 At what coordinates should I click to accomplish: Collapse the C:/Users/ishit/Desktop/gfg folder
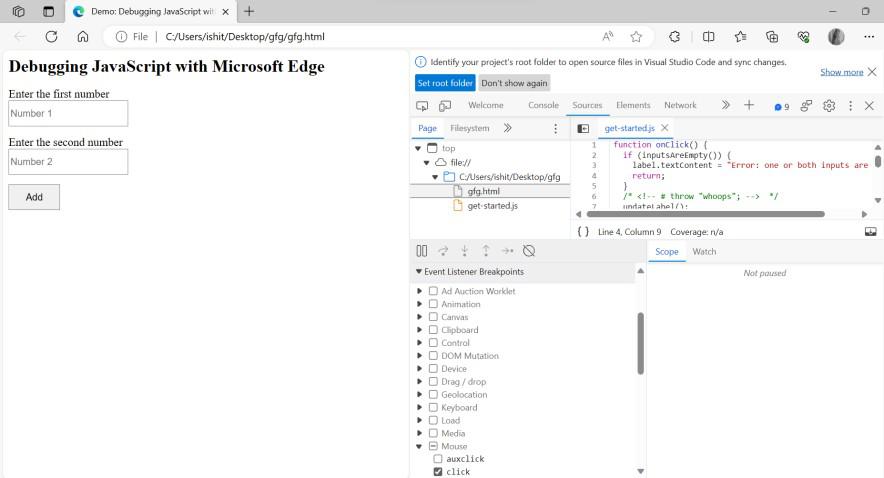[437, 177]
